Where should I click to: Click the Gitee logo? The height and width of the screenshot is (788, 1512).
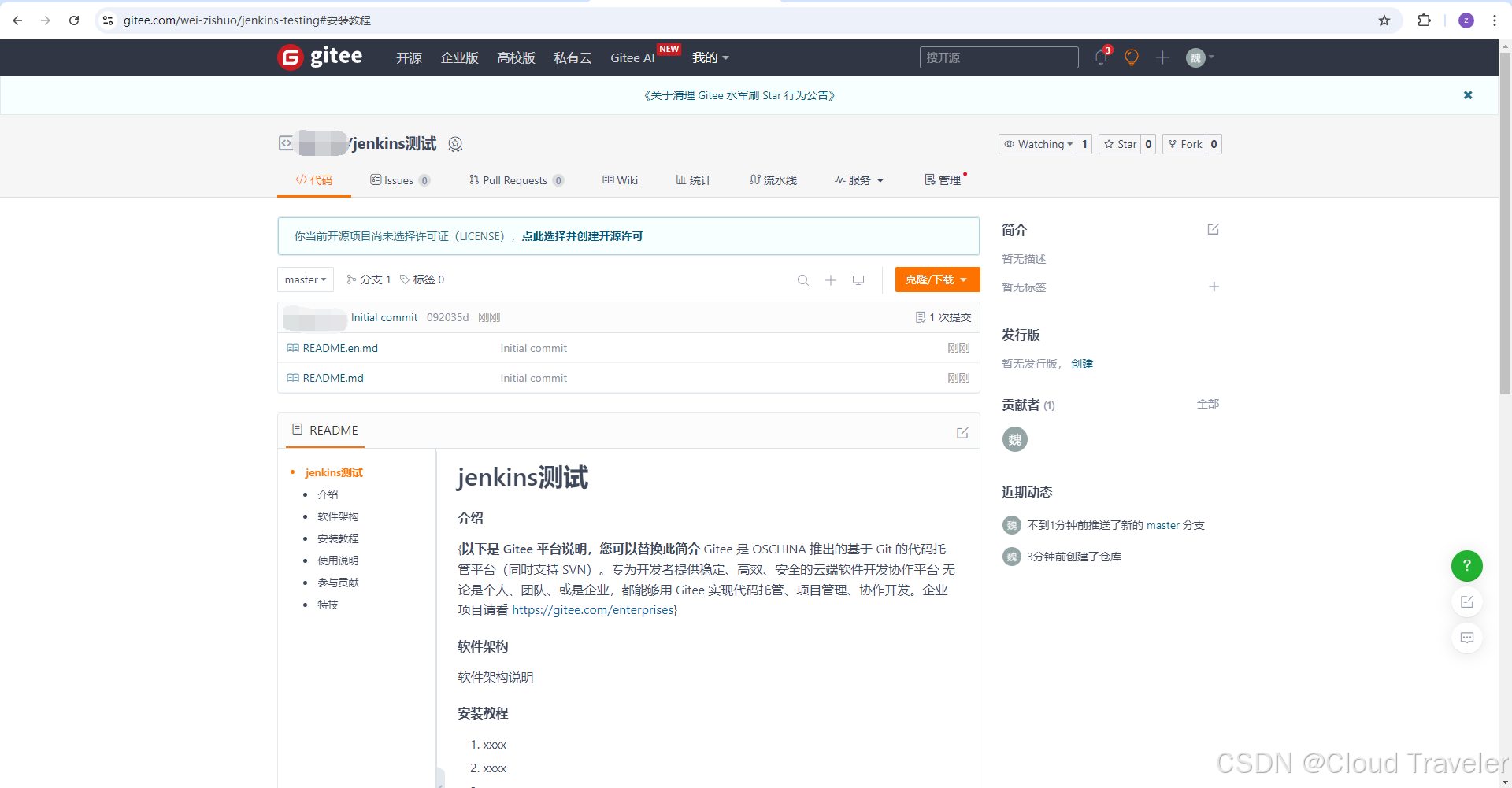(x=320, y=57)
